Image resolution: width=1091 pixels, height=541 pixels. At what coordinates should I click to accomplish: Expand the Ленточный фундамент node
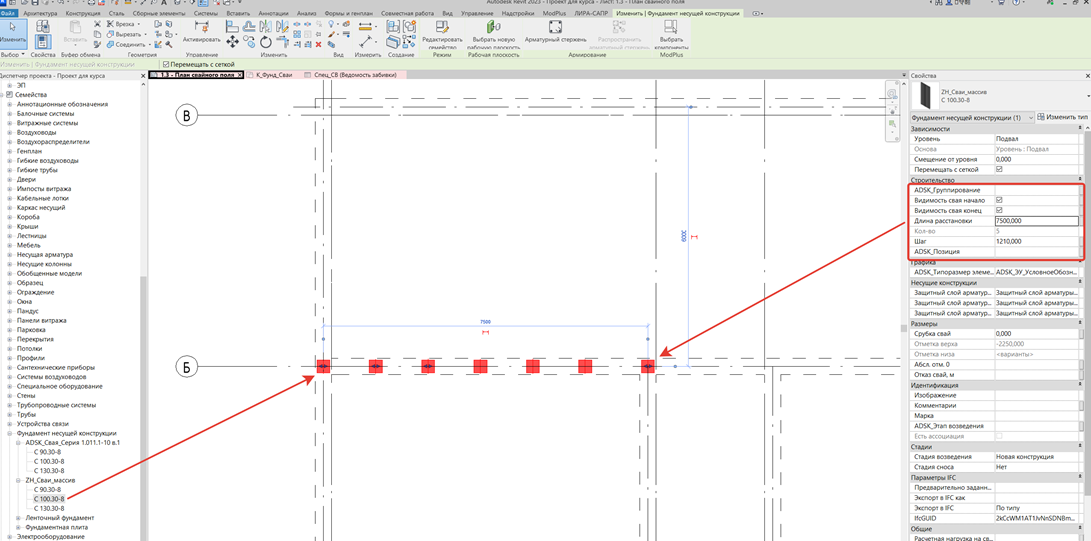[x=19, y=518]
